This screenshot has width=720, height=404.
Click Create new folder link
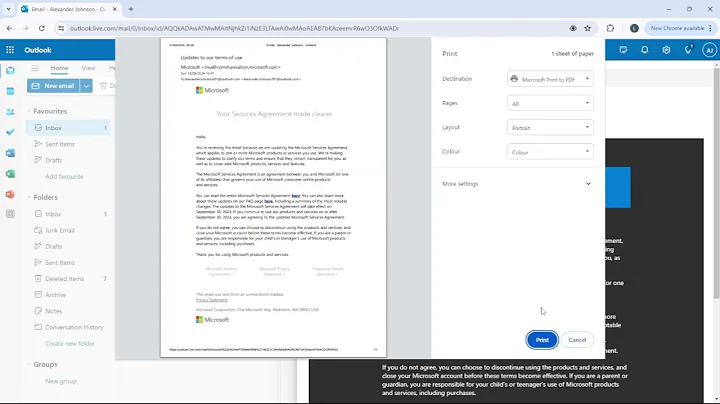70,344
